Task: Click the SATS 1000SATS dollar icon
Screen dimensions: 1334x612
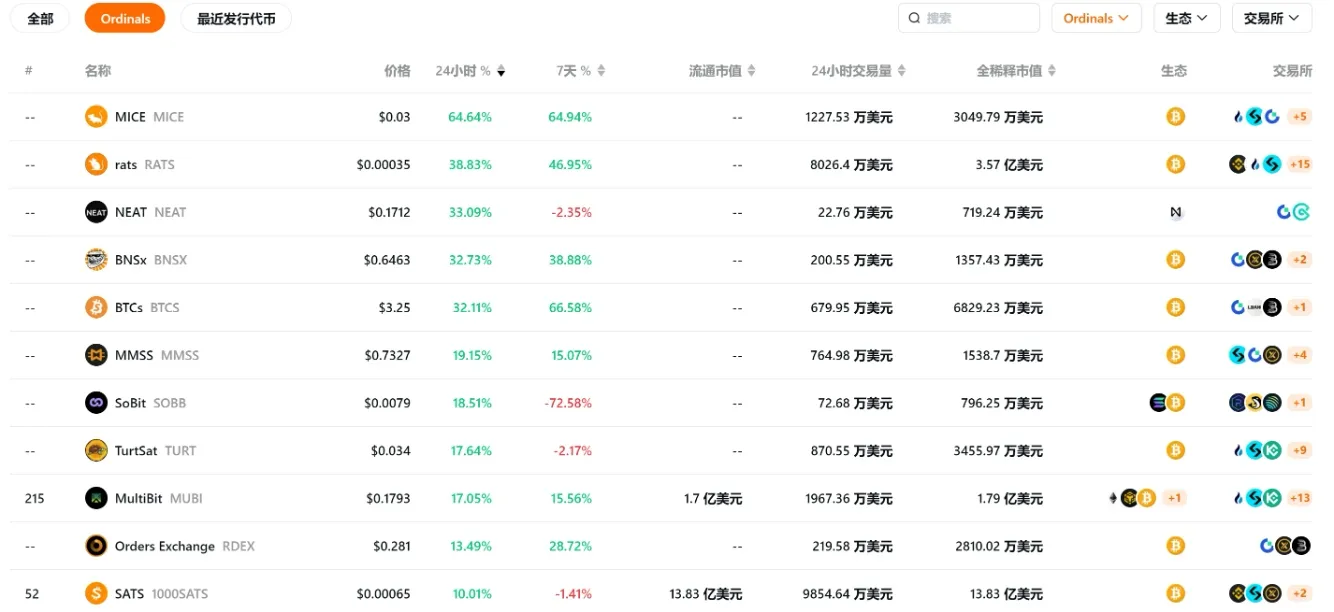Action: coord(96,594)
